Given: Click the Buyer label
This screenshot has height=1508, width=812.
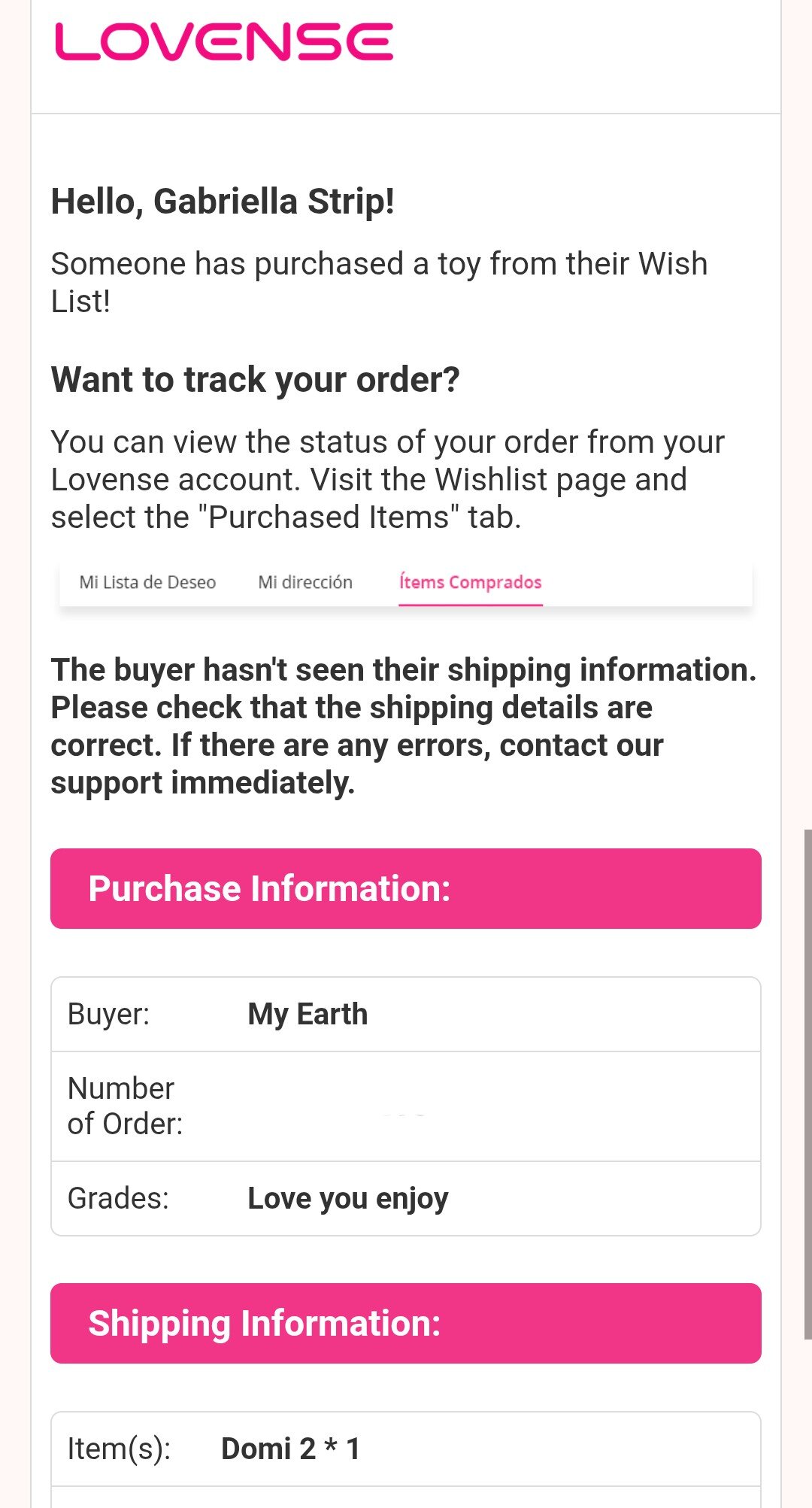Looking at the screenshot, I should point(109,1014).
